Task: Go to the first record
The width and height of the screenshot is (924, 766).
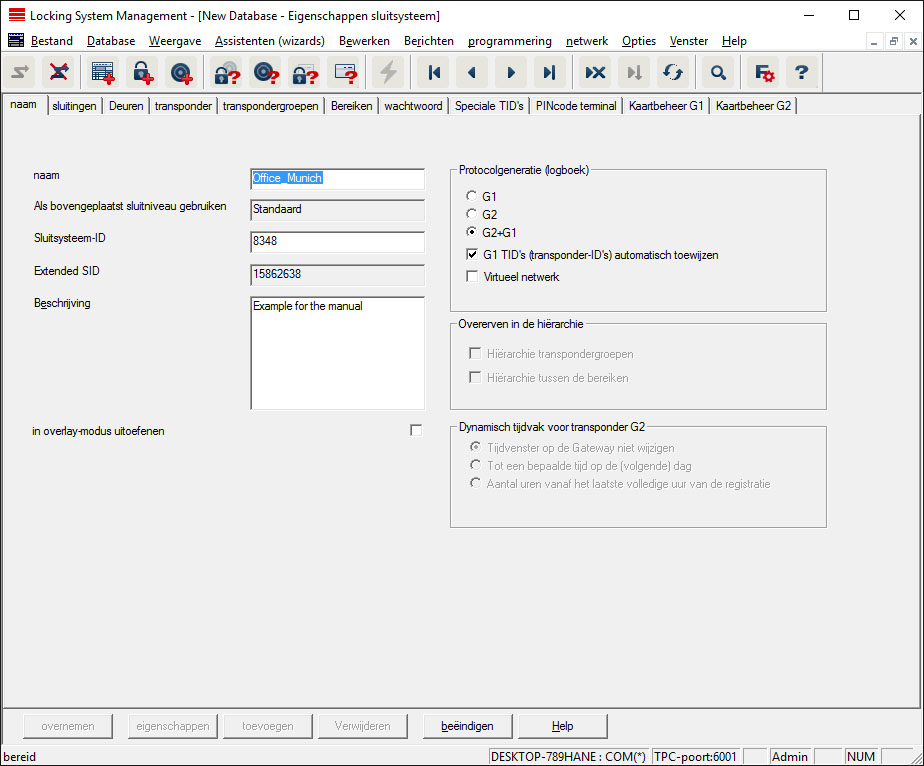Action: click(433, 72)
